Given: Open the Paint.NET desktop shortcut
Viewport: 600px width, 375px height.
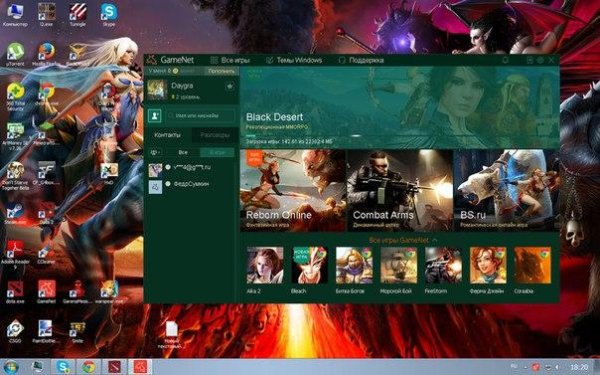Looking at the screenshot, I should [x=46, y=331].
